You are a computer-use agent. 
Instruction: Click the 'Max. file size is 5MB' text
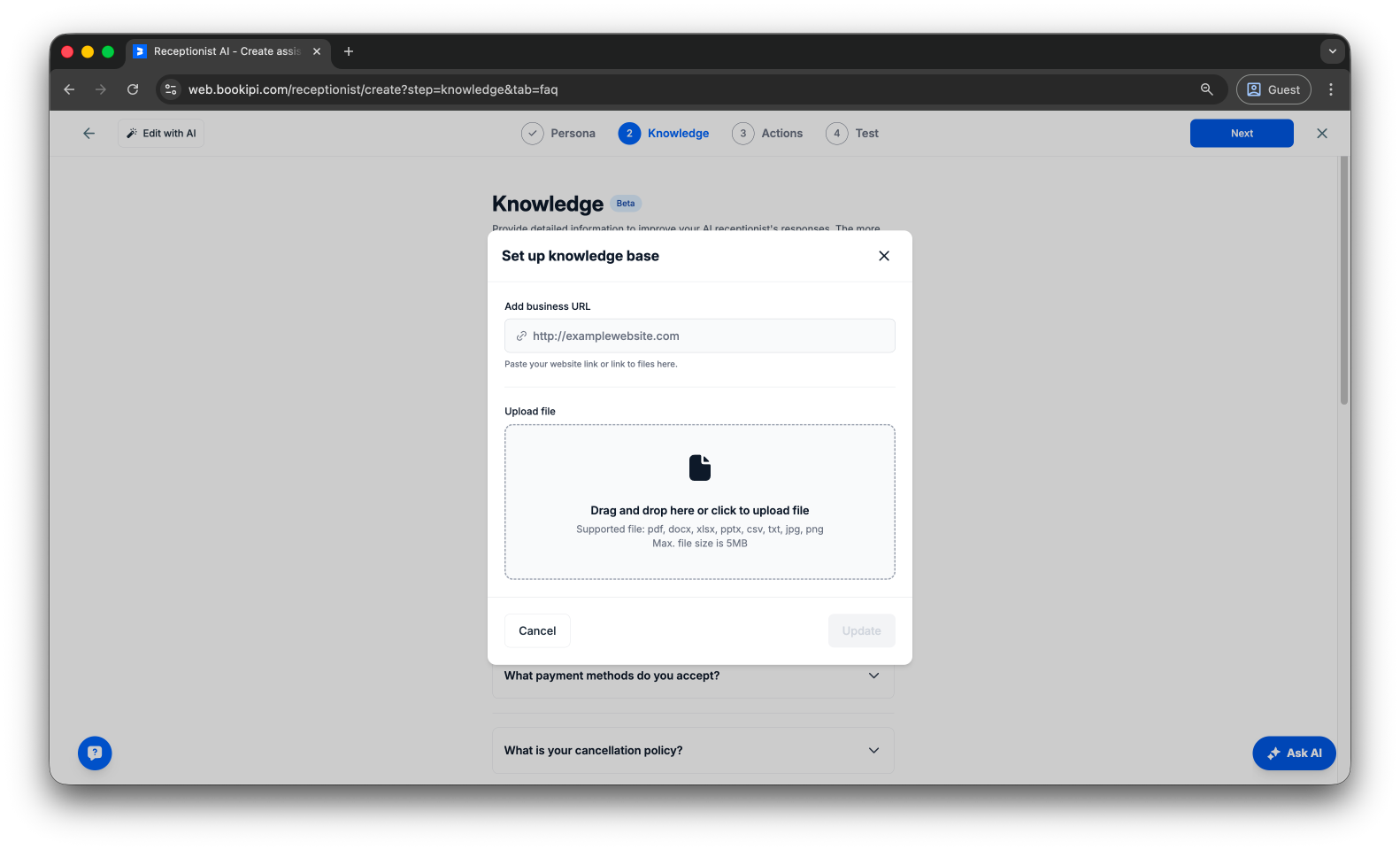click(699, 544)
